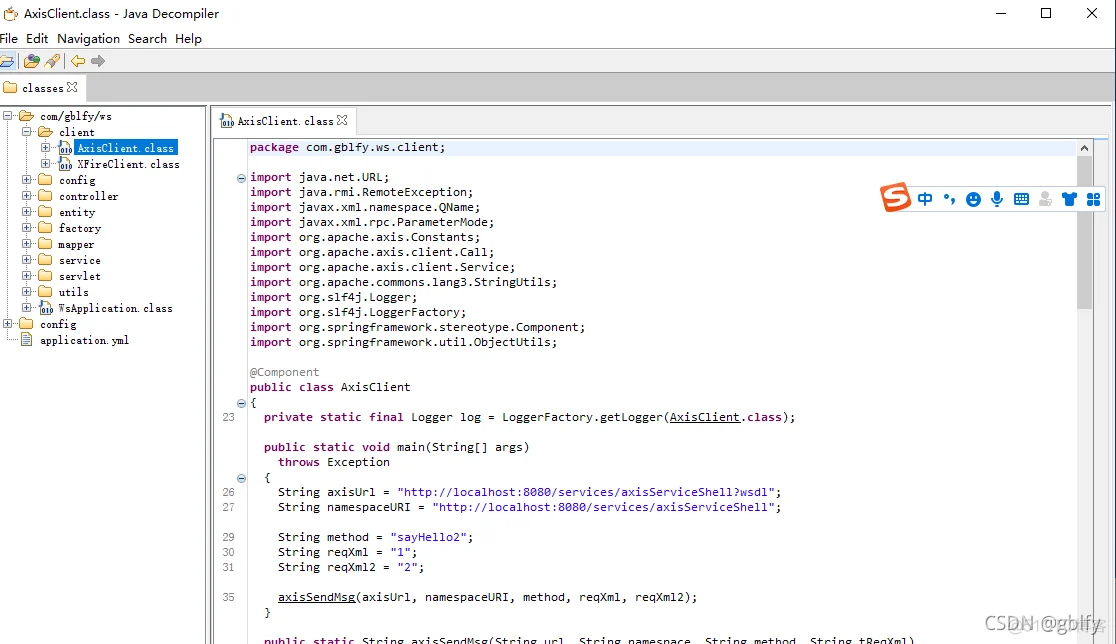Click the vertical scrollbar up arrow
Viewport: 1116px width, 644px height.
1084,148
